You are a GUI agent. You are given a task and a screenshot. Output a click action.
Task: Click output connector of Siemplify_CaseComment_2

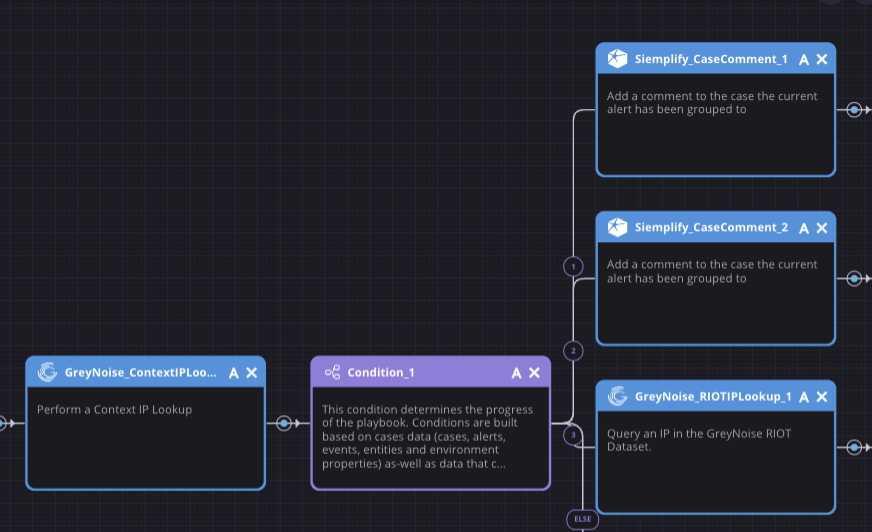click(855, 279)
